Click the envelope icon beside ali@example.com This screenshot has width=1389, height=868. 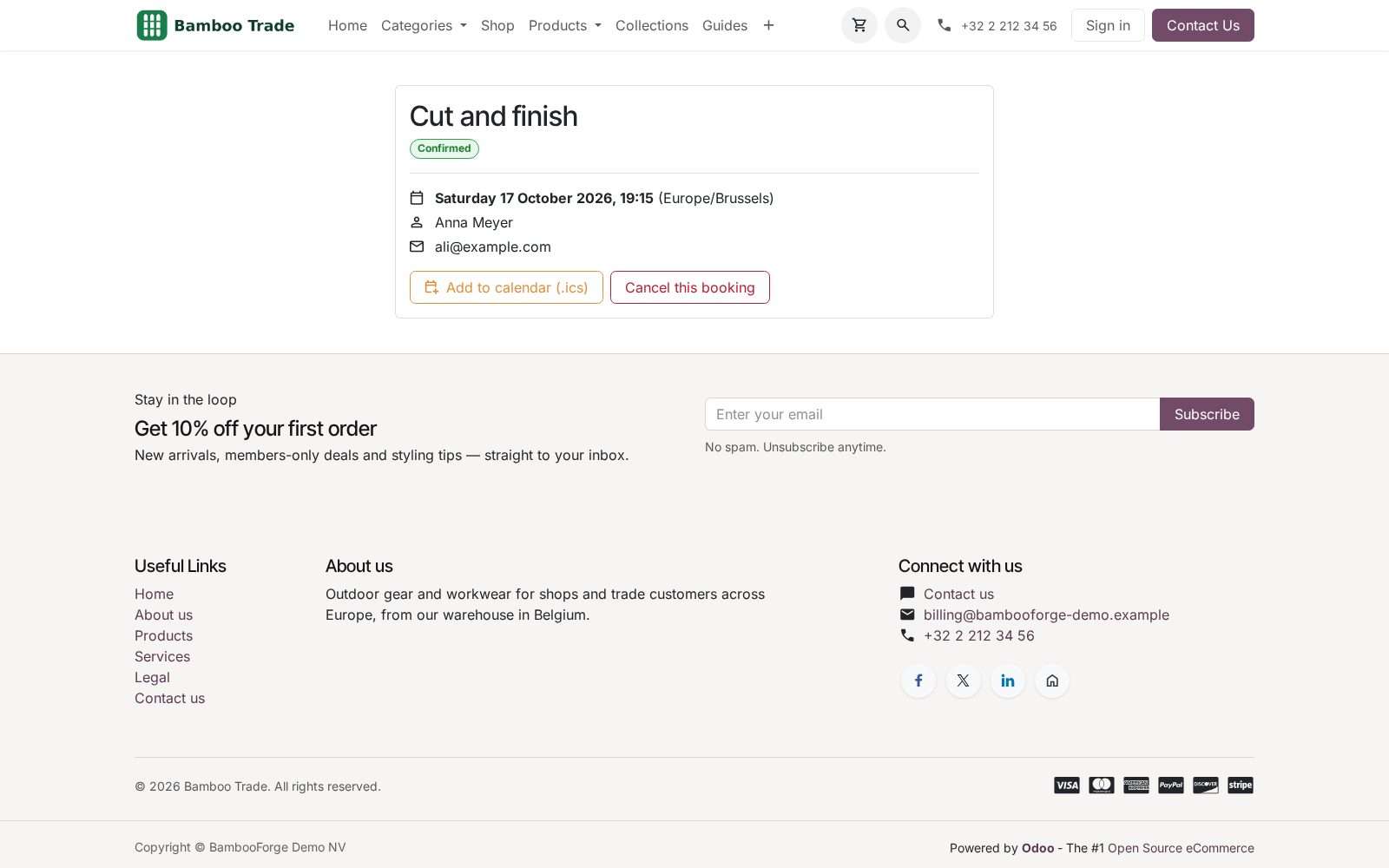417,247
